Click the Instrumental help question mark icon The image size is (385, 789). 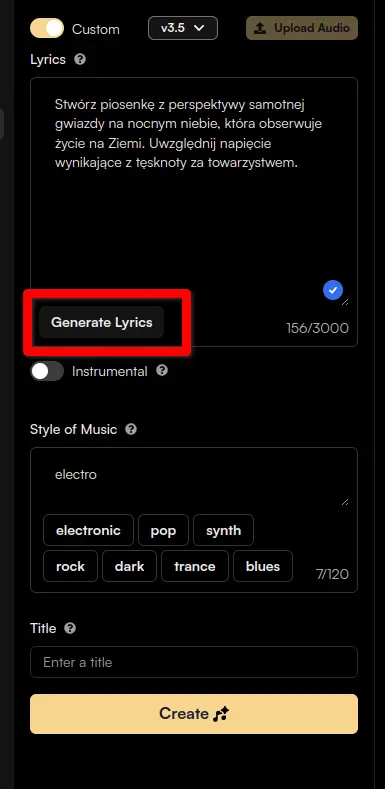point(162,371)
